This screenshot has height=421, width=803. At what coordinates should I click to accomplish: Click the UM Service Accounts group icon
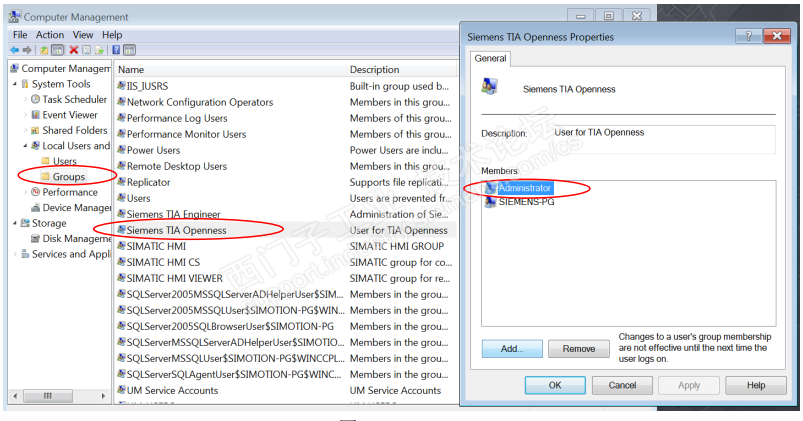coord(121,390)
